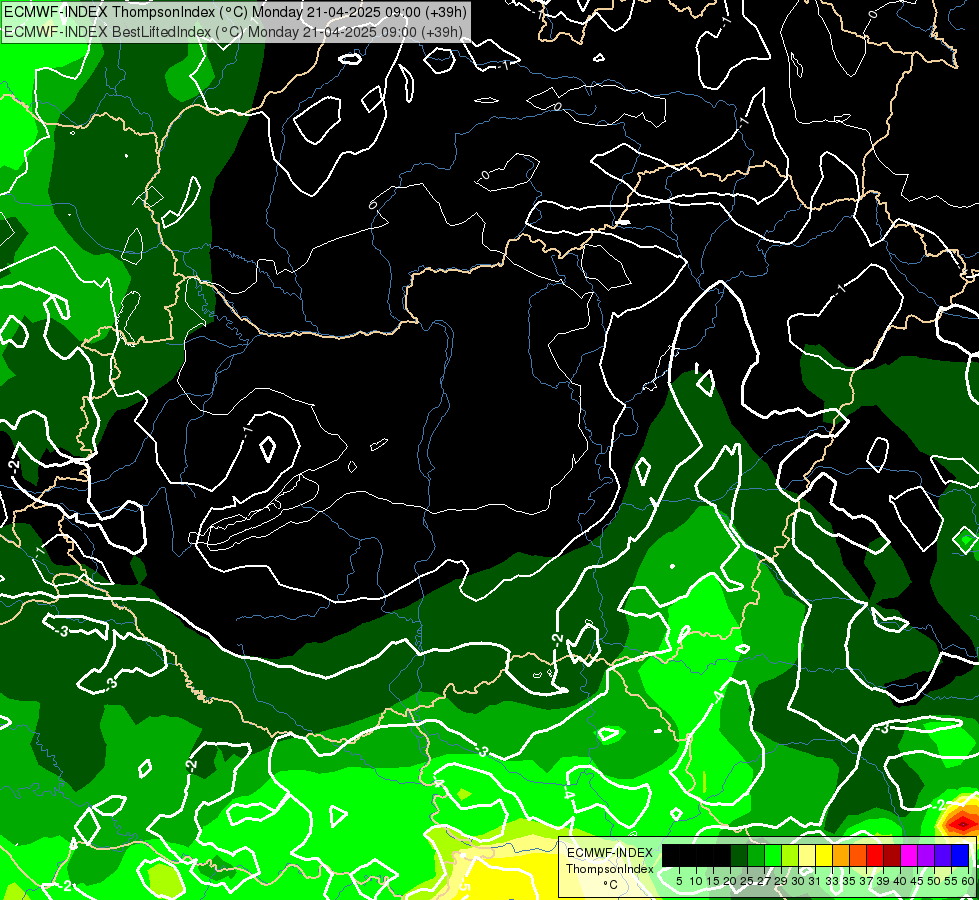The image size is (979, 900).
Task: Select the yellow-green 29-30 legend swatch
Action: tap(790, 856)
